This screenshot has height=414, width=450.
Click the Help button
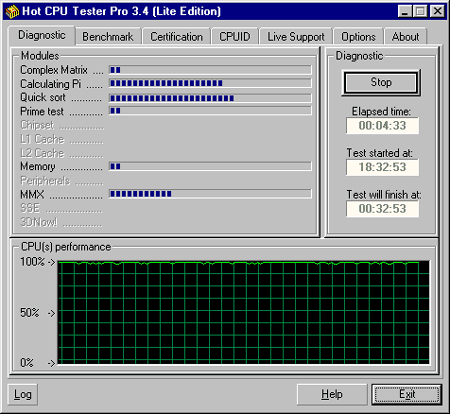pyautogui.click(x=332, y=394)
